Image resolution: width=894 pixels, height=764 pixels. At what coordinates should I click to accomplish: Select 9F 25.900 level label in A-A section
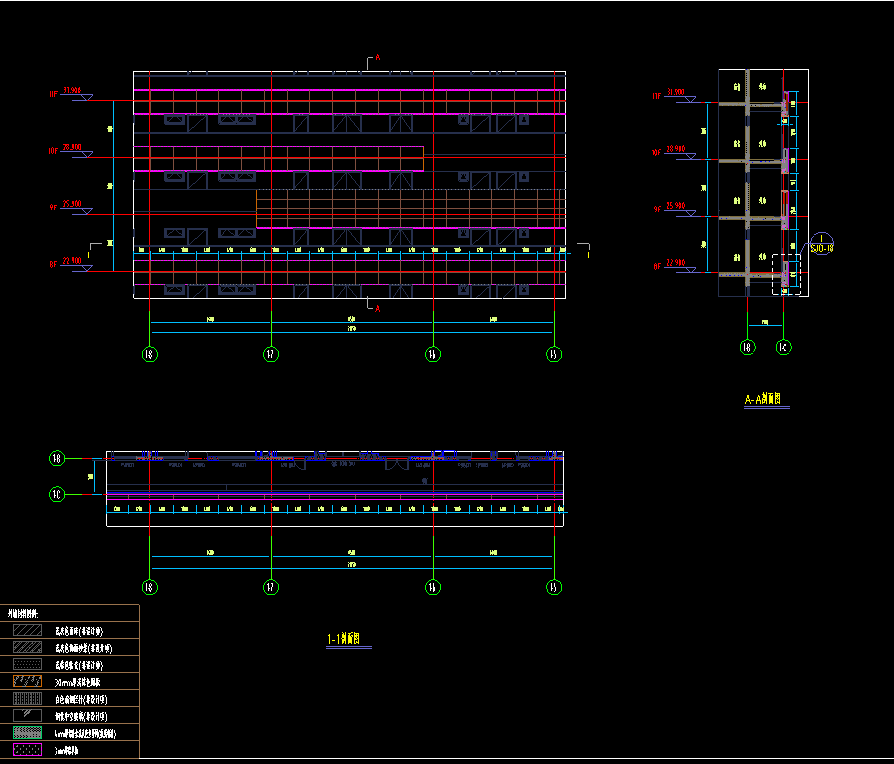pyautogui.click(x=674, y=209)
